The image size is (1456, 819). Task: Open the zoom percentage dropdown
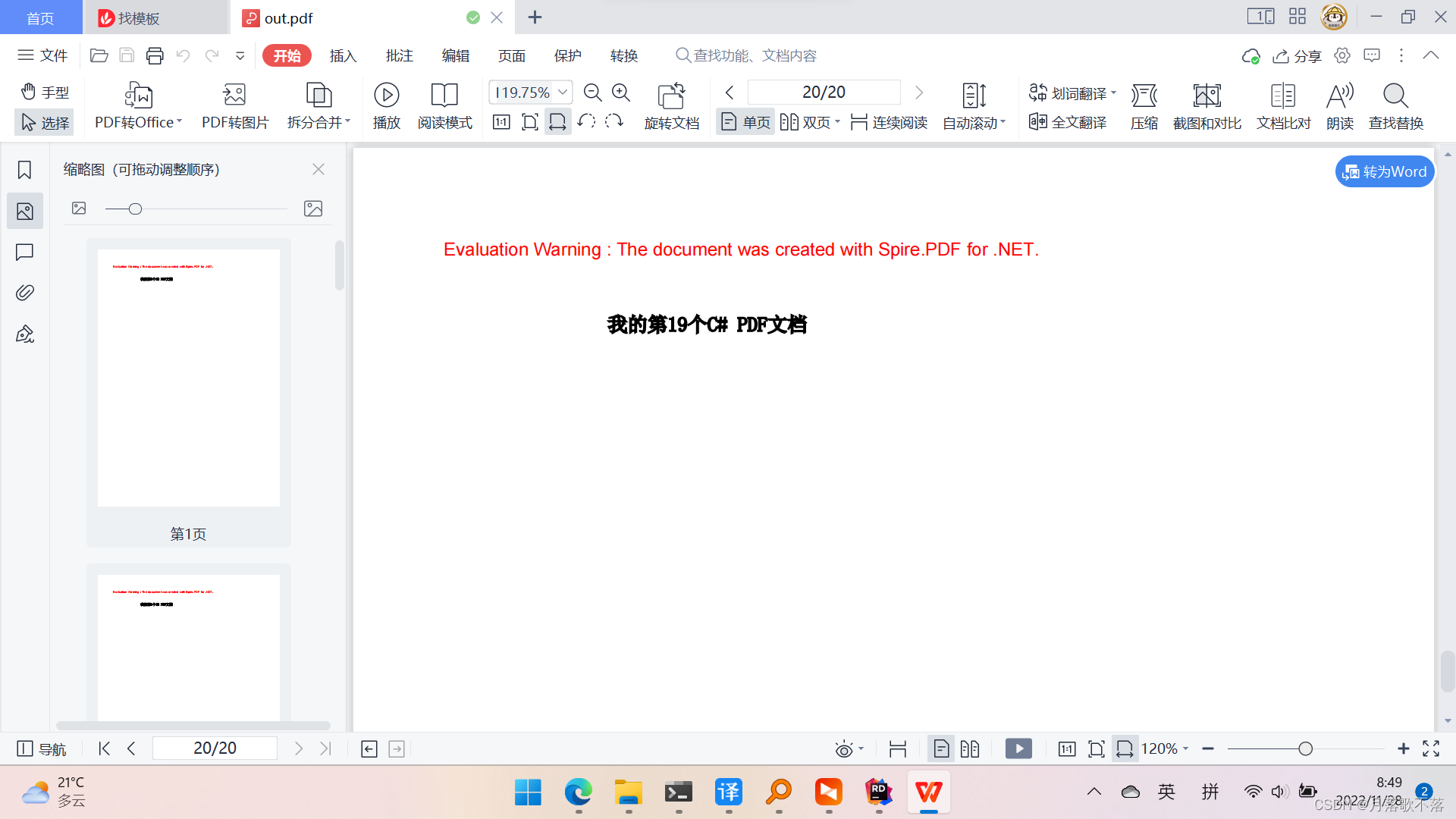point(563,92)
